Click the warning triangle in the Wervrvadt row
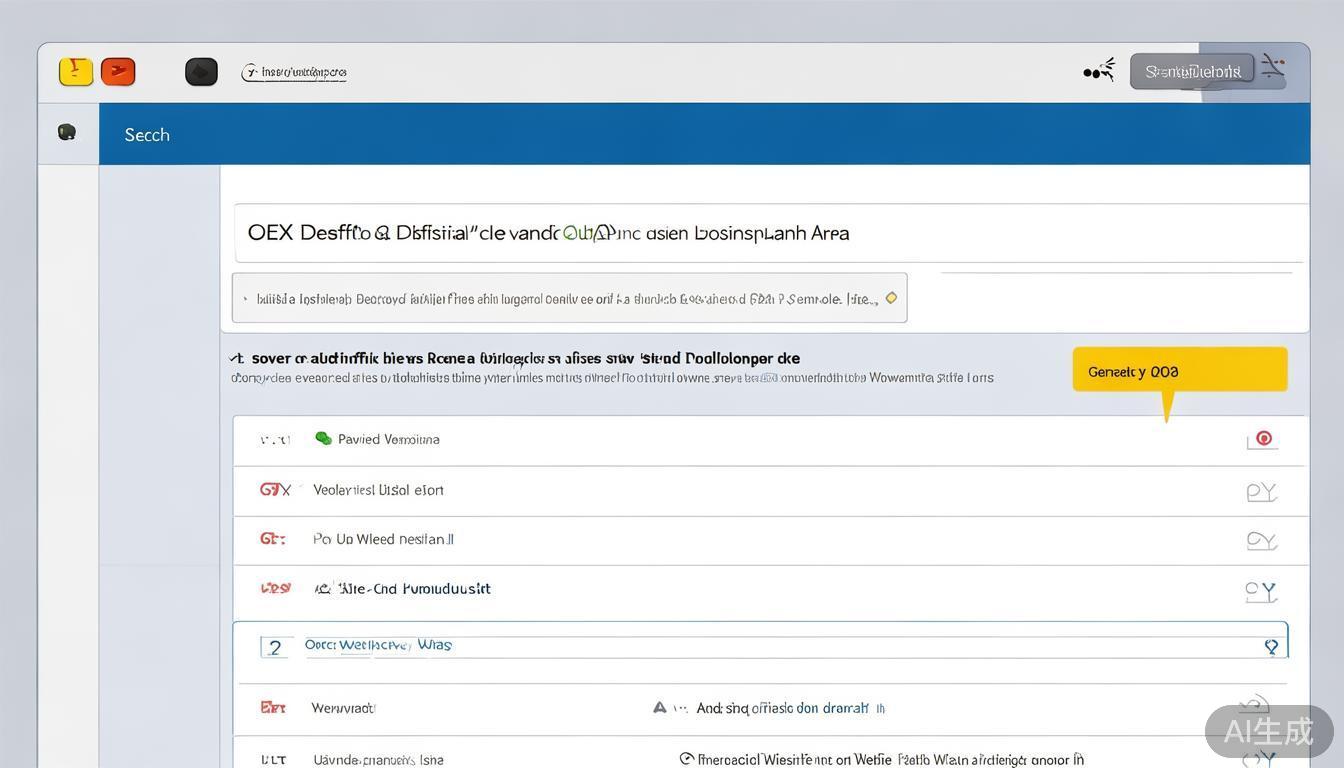Viewport: 1344px width, 768px height. (x=660, y=707)
